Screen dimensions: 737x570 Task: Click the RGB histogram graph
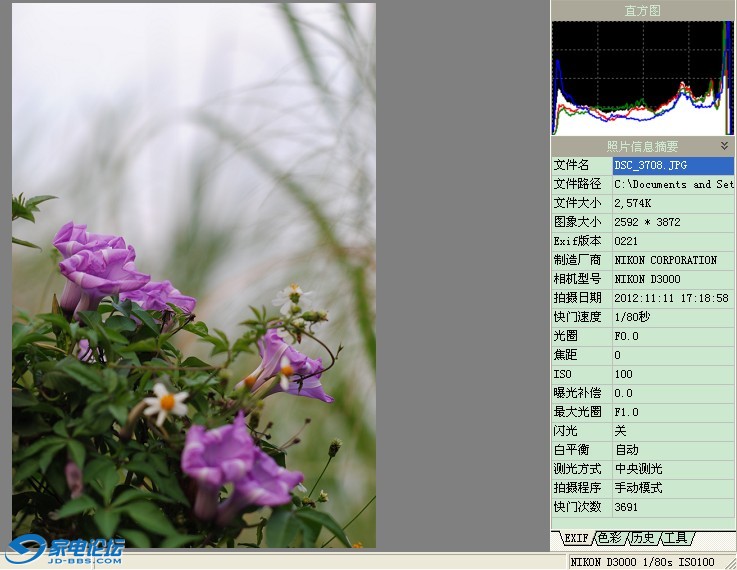(x=642, y=78)
